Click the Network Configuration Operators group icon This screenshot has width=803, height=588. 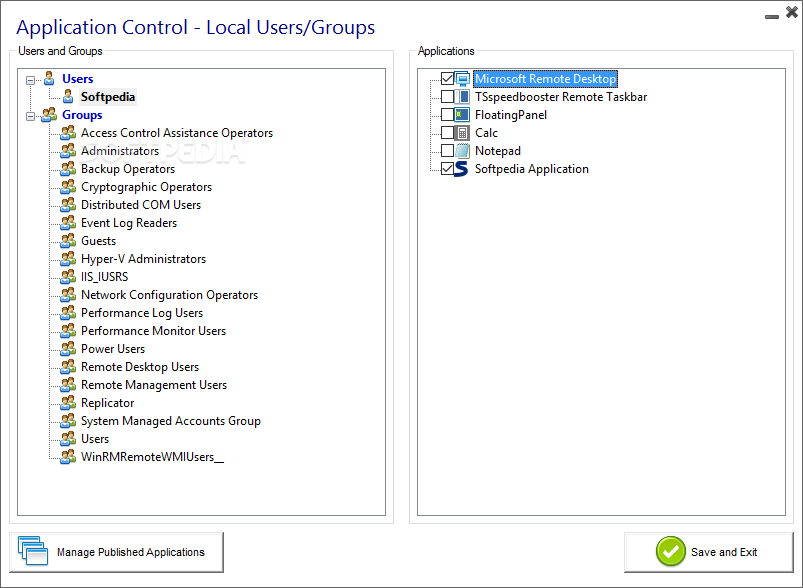(68, 295)
